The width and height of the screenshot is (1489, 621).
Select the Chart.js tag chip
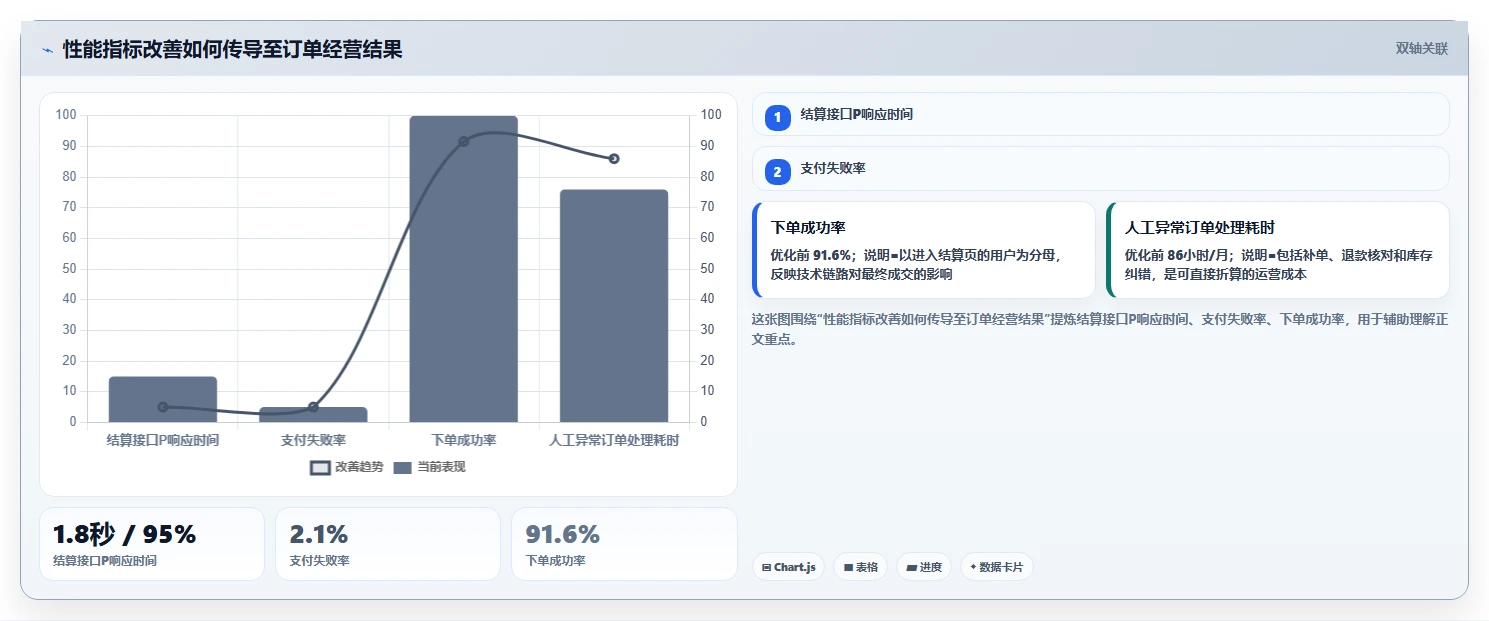[788, 567]
